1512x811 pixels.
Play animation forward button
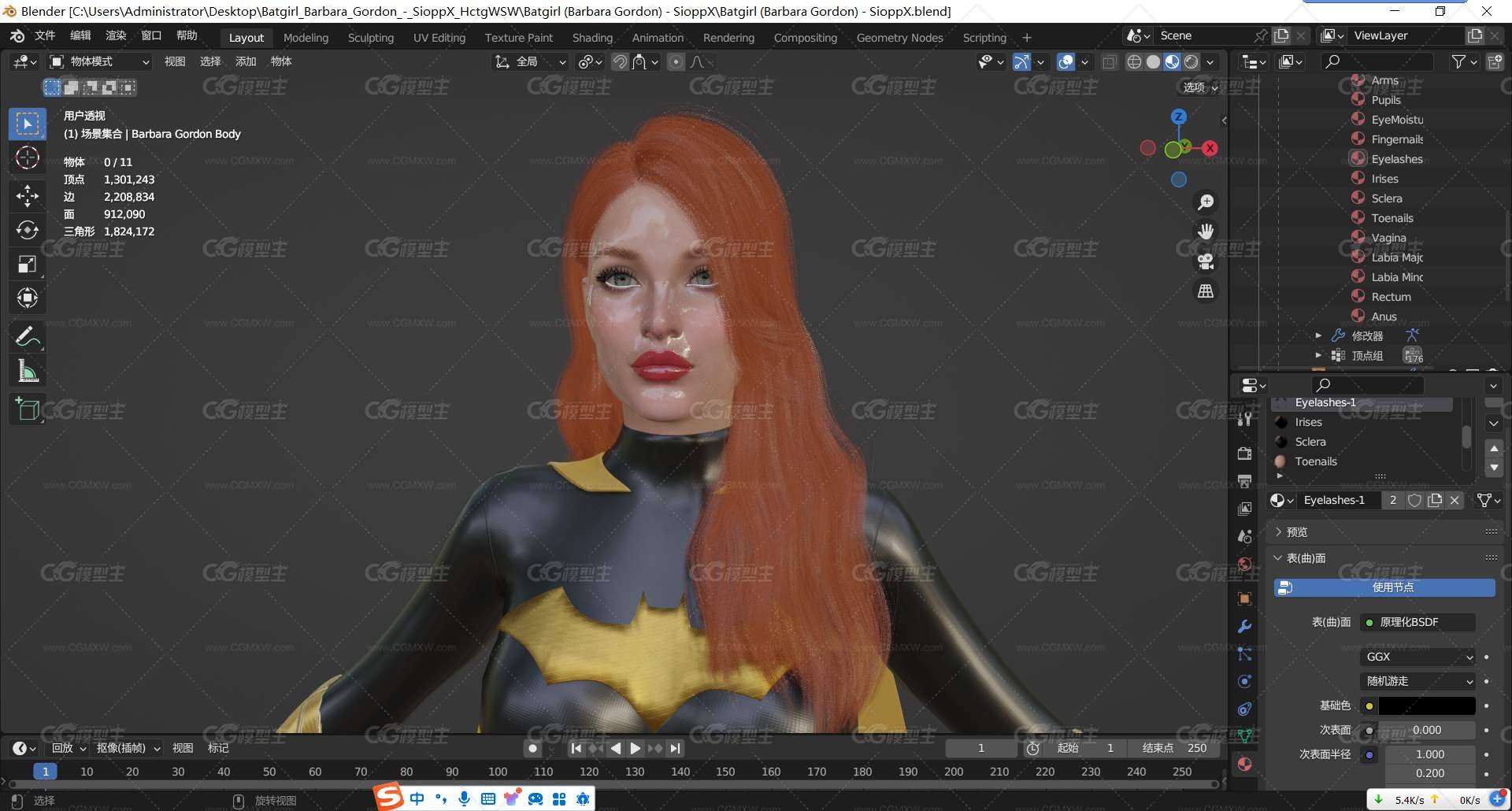click(635, 748)
